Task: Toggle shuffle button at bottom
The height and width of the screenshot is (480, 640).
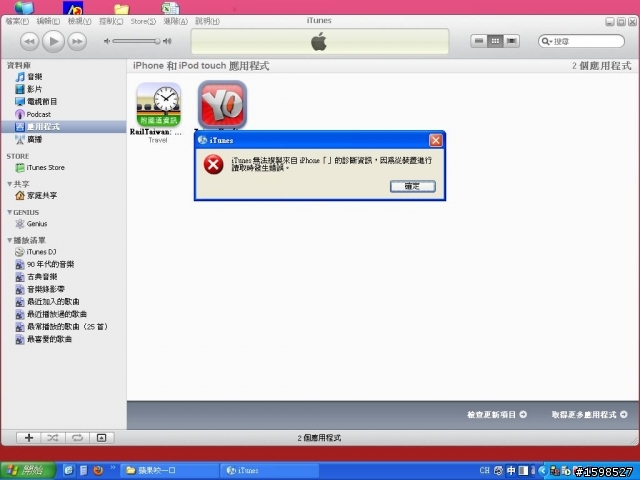Action: coord(53,438)
